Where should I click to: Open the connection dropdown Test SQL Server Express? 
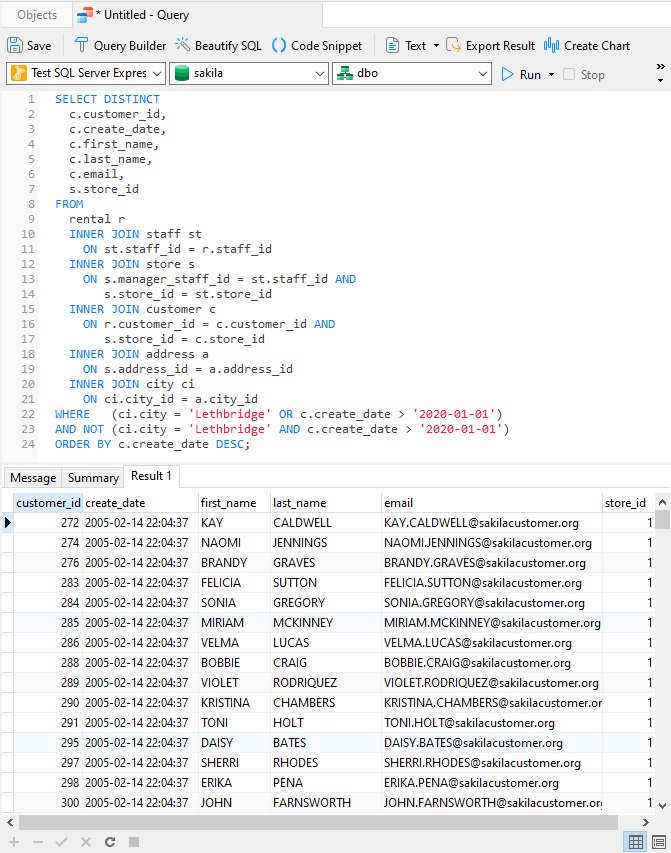tap(86, 74)
